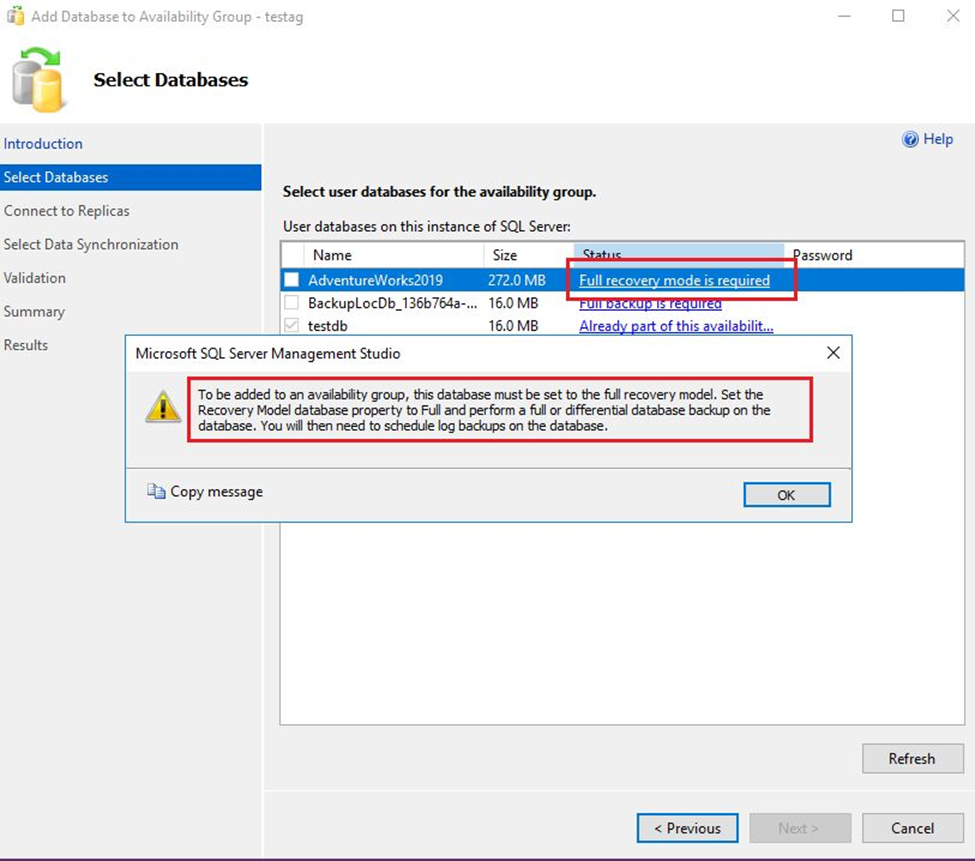Refresh the user databases list
The image size is (975, 861).
pyautogui.click(x=911, y=759)
